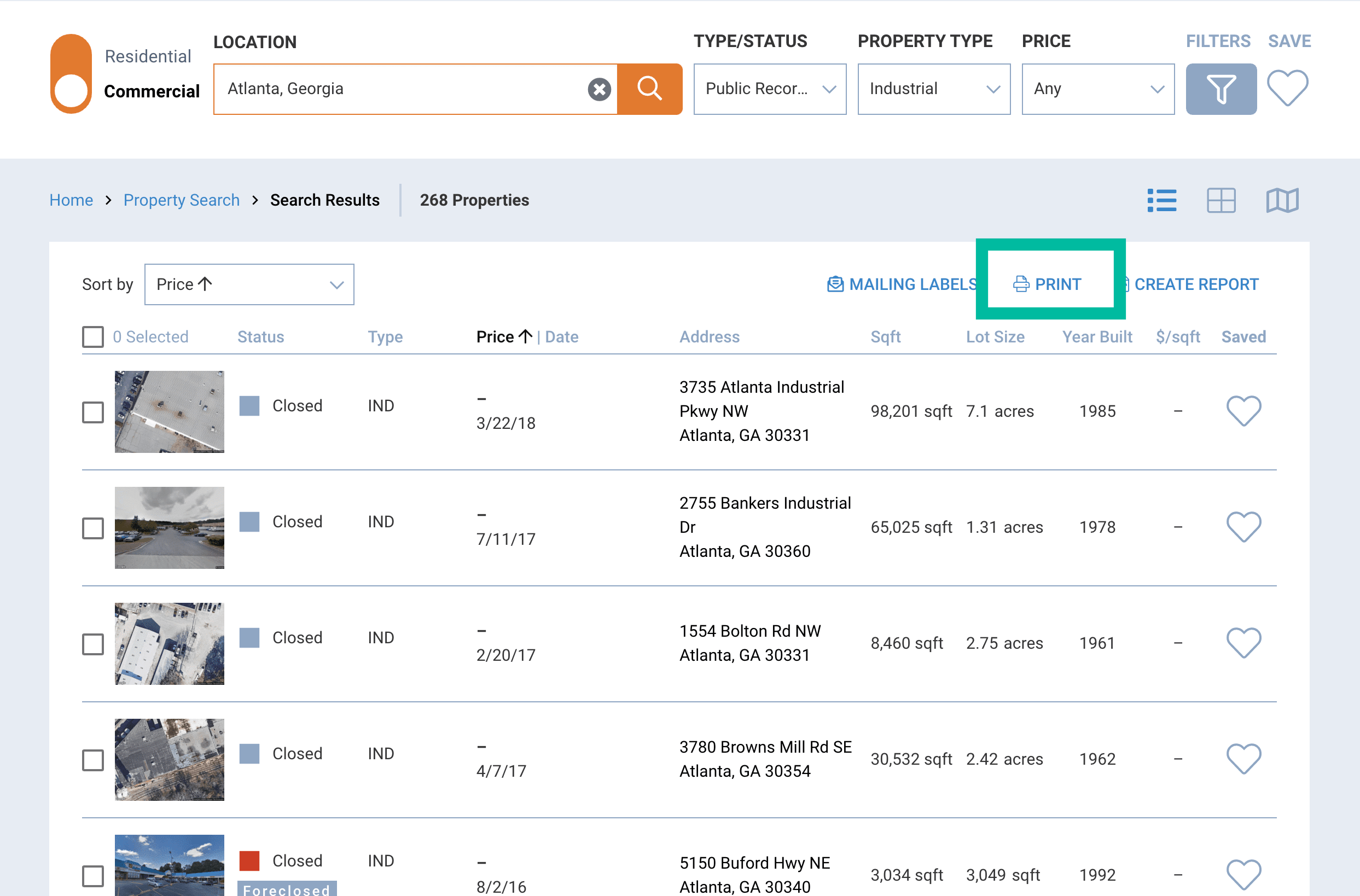1360x896 pixels.
Task: Click the orange search magnifier button
Action: pos(649,89)
